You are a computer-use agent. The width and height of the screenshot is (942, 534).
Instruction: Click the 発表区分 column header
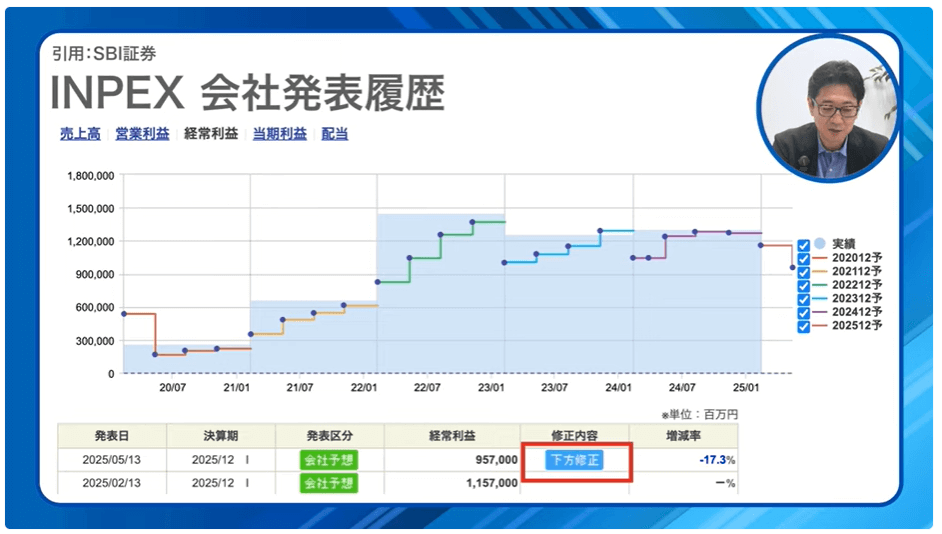coord(329,436)
